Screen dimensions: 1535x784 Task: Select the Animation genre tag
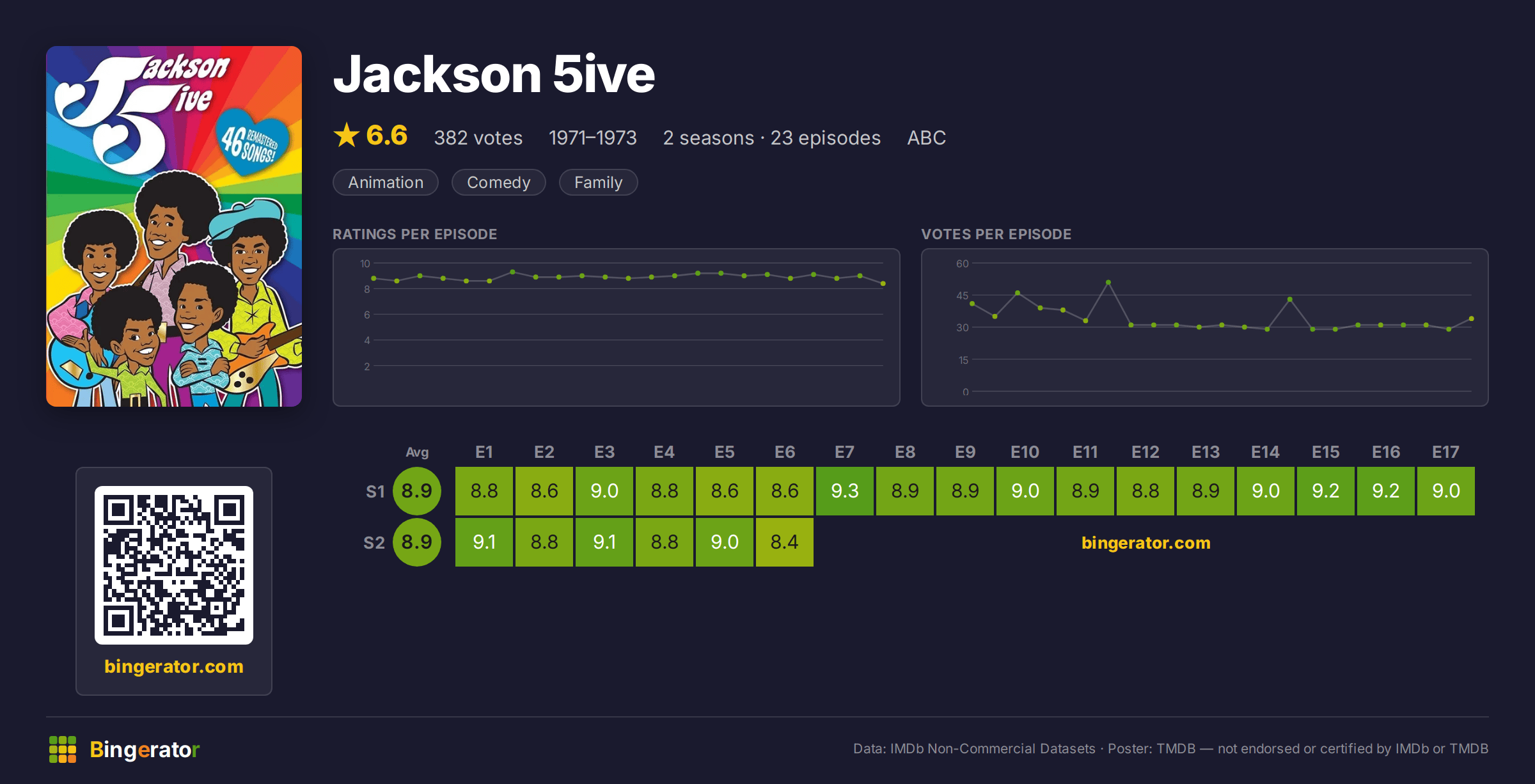click(386, 182)
